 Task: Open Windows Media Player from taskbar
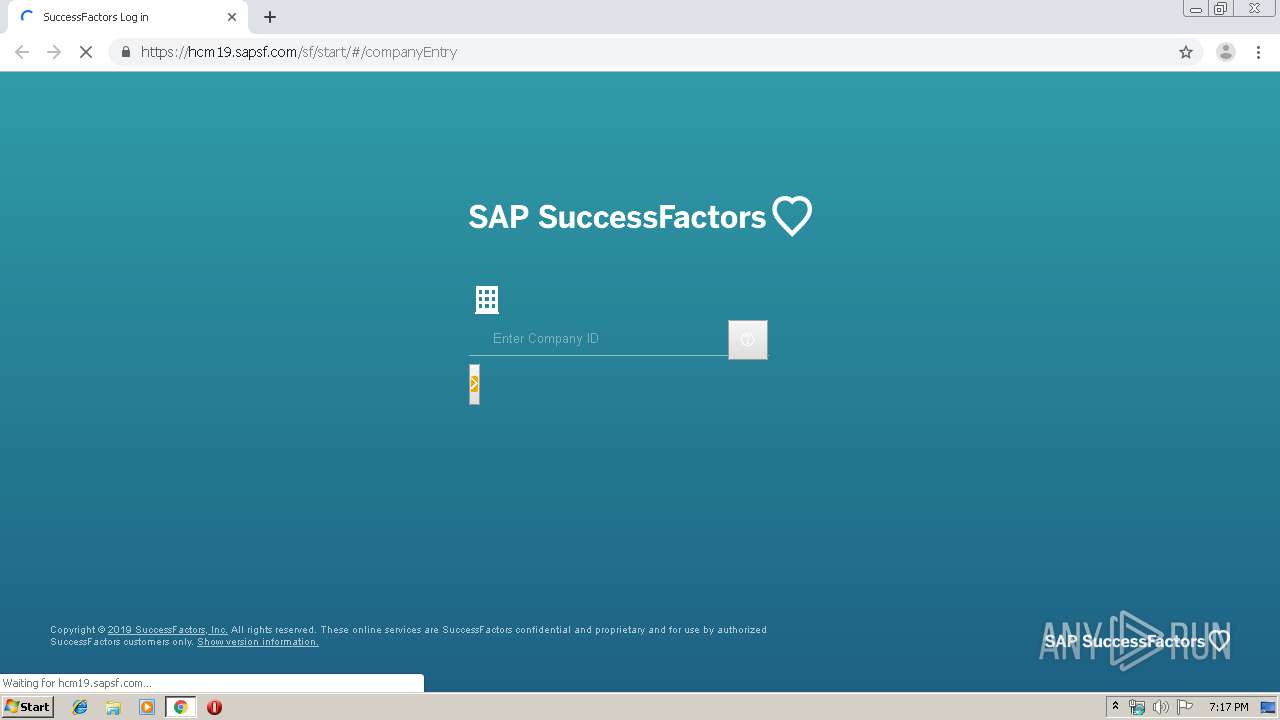point(147,707)
